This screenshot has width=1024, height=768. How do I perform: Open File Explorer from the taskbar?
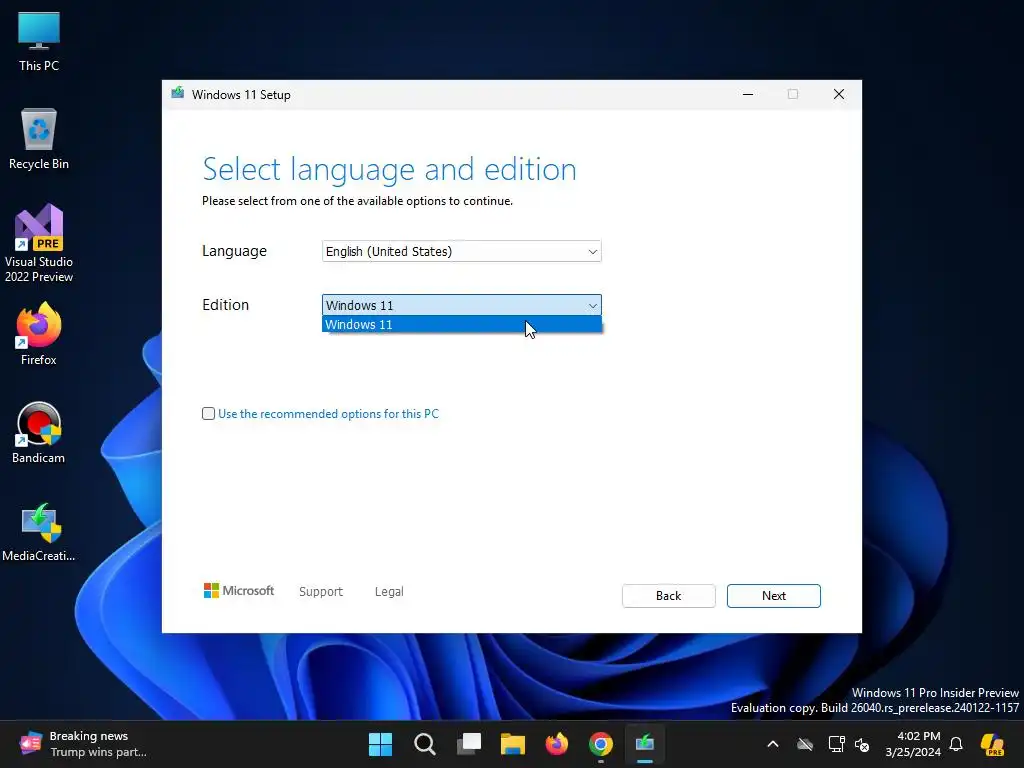click(513, 744)
